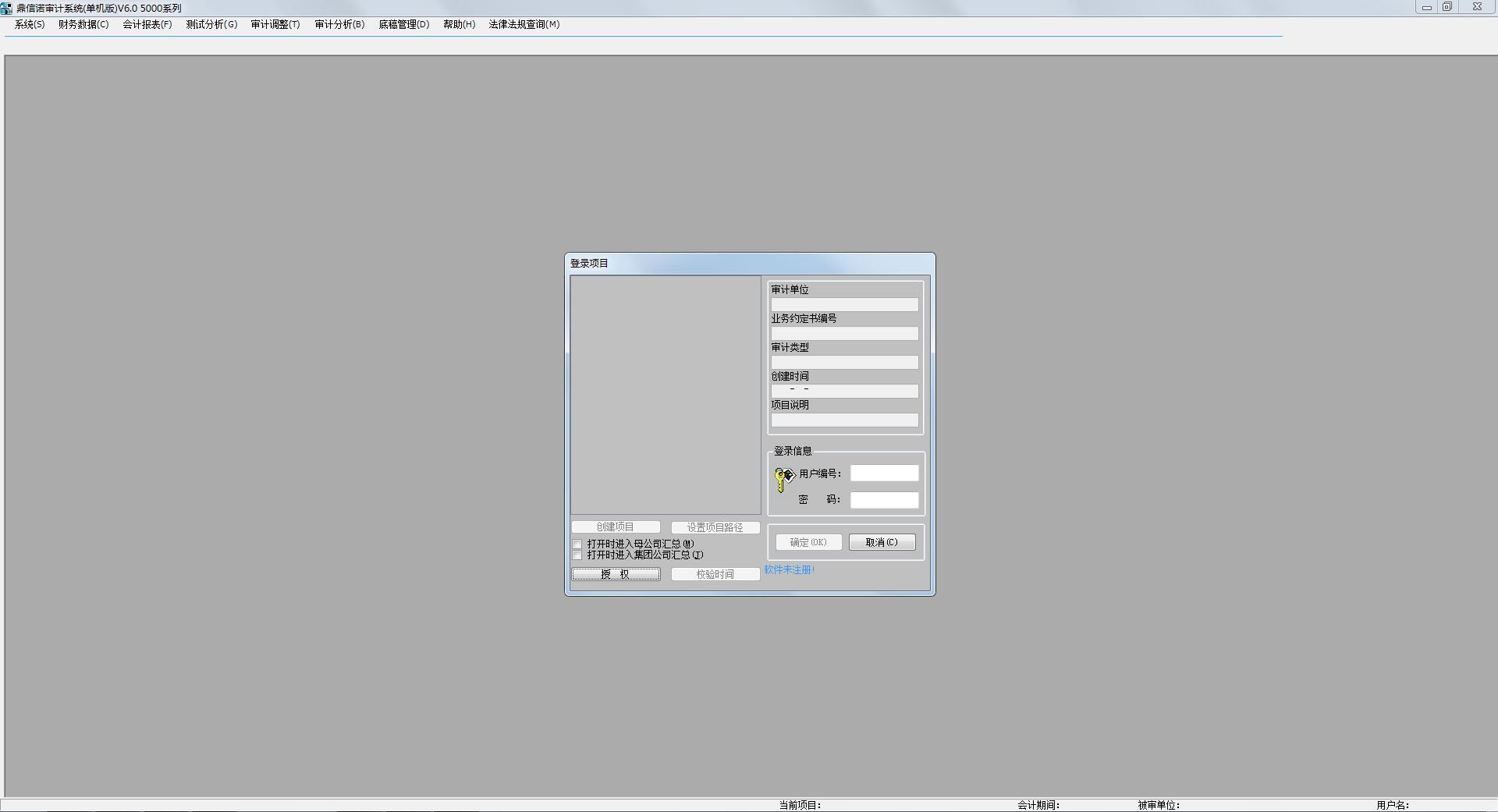Enable 打开时进入母公司汇总 checkbox
1498x812 pixels.
tap(577, 544)
